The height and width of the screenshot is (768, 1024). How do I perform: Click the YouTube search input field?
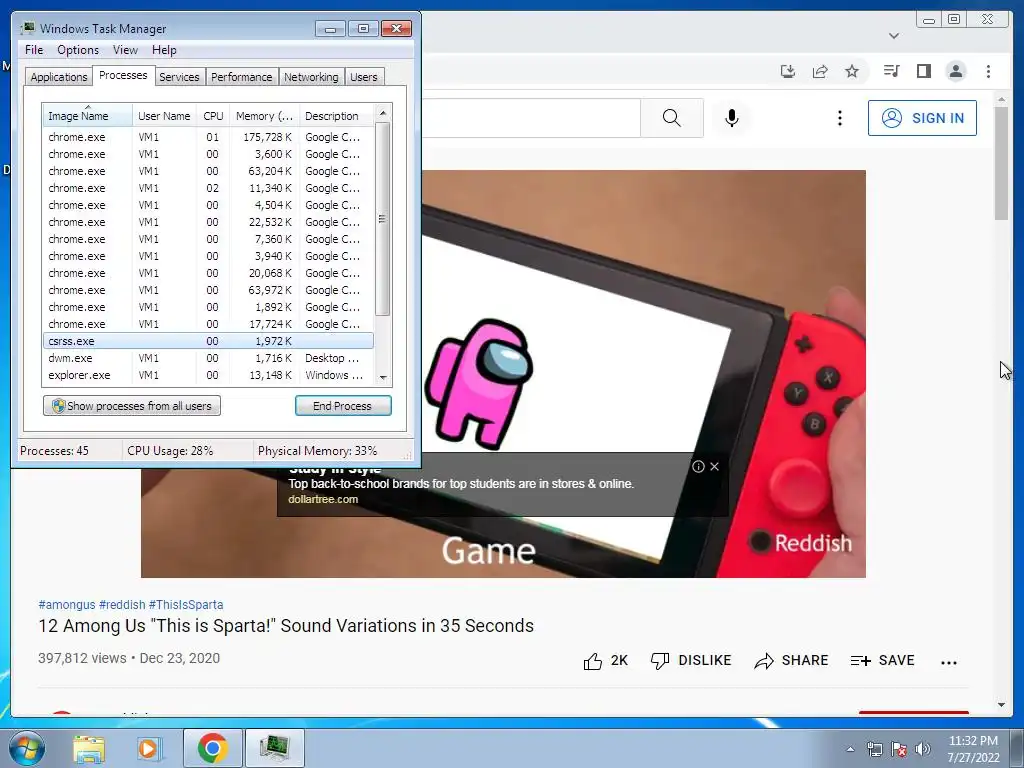point(530,118)
